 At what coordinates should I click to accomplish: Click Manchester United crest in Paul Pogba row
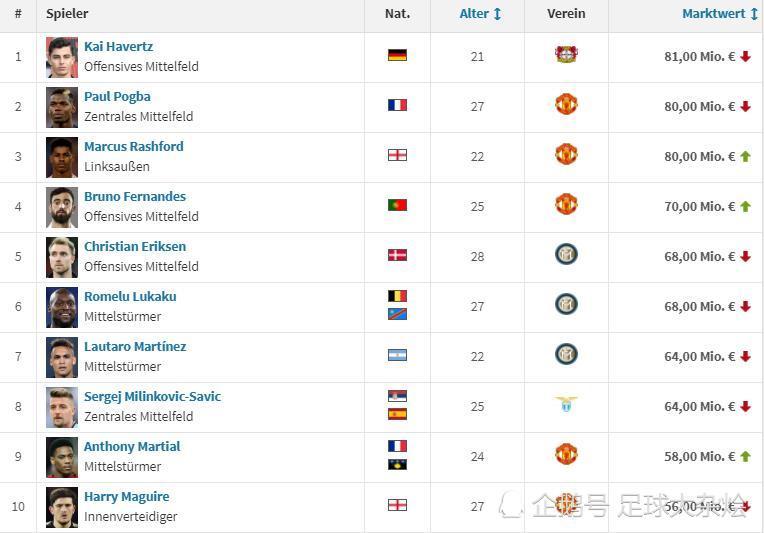(x=566, y=104)
